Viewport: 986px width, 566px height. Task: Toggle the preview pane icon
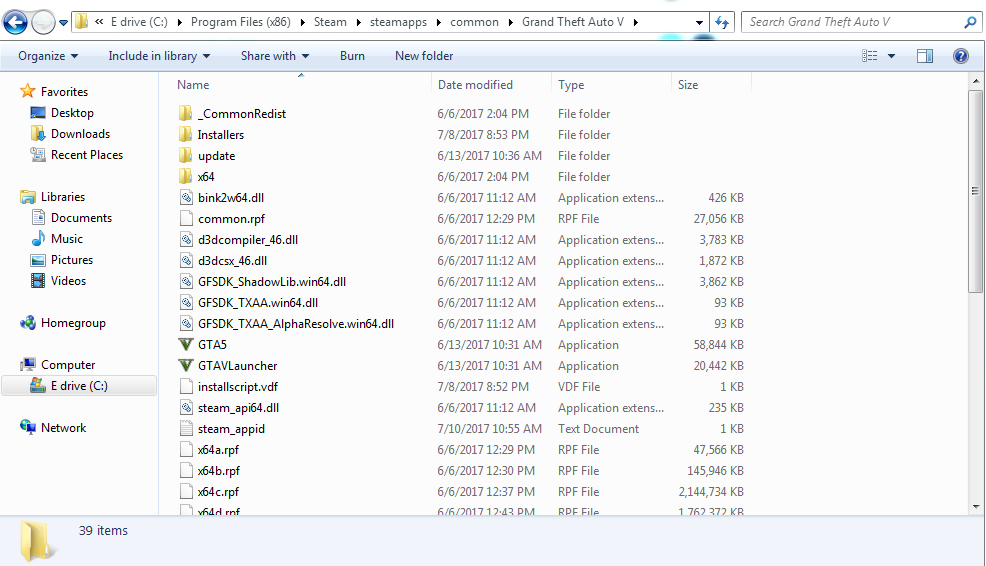click(x=924, y=56)
